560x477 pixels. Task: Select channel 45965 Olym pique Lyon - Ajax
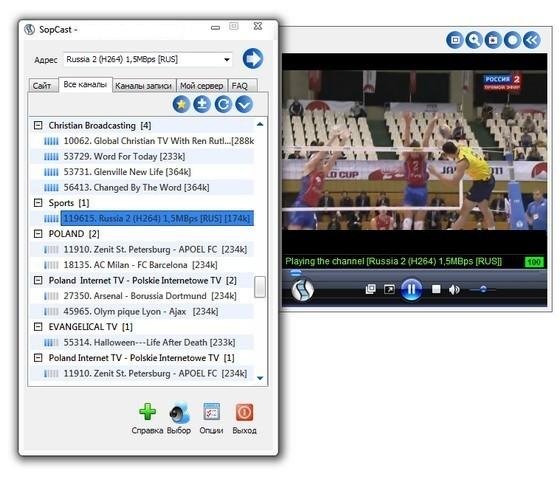tap(141, 311)
